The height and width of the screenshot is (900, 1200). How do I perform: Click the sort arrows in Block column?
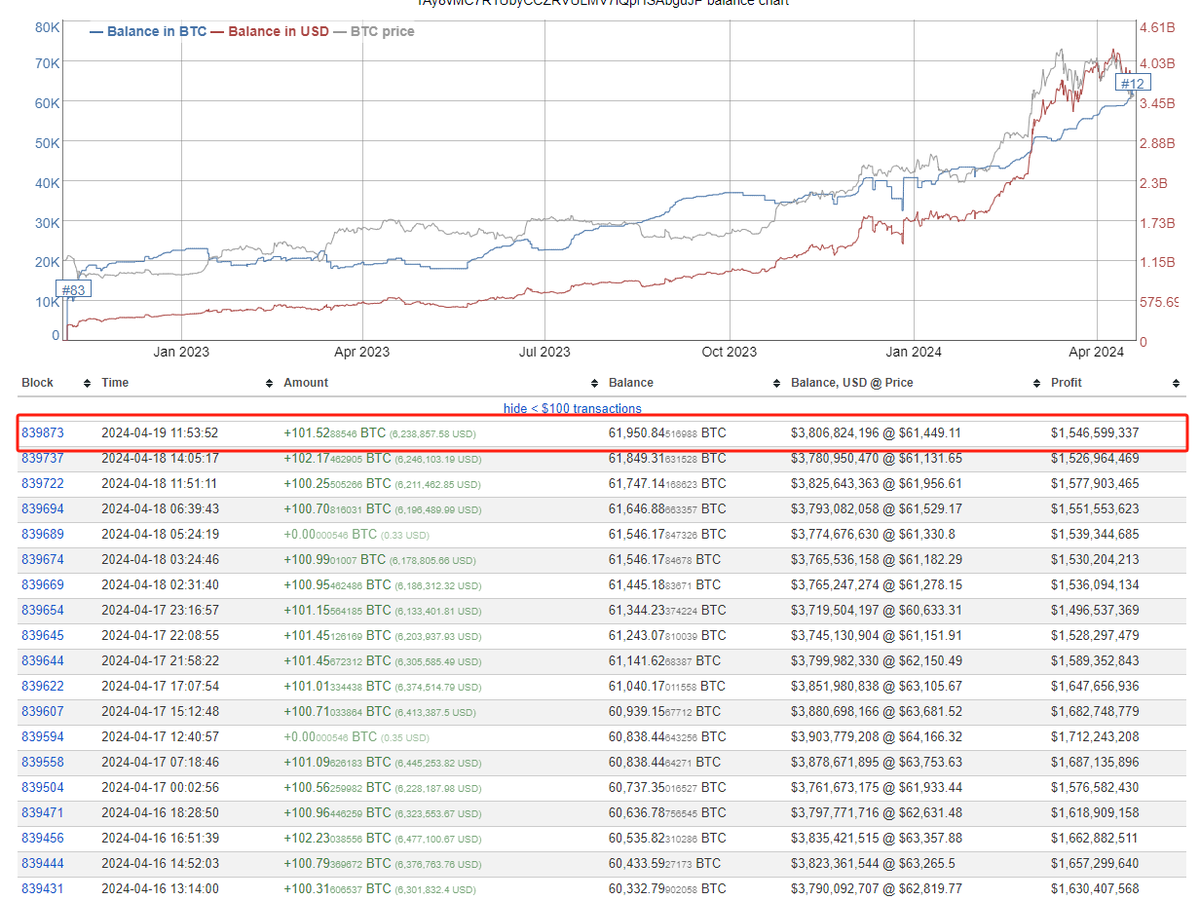(87, 383)
